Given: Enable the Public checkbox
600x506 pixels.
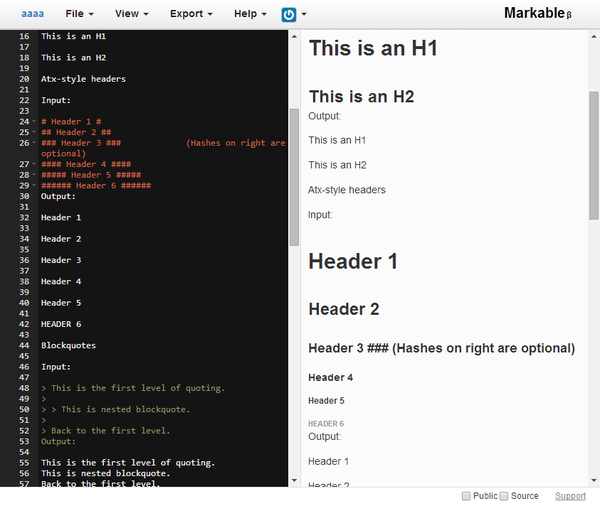Looking at the screenshot, I should [x=466, y=496].
